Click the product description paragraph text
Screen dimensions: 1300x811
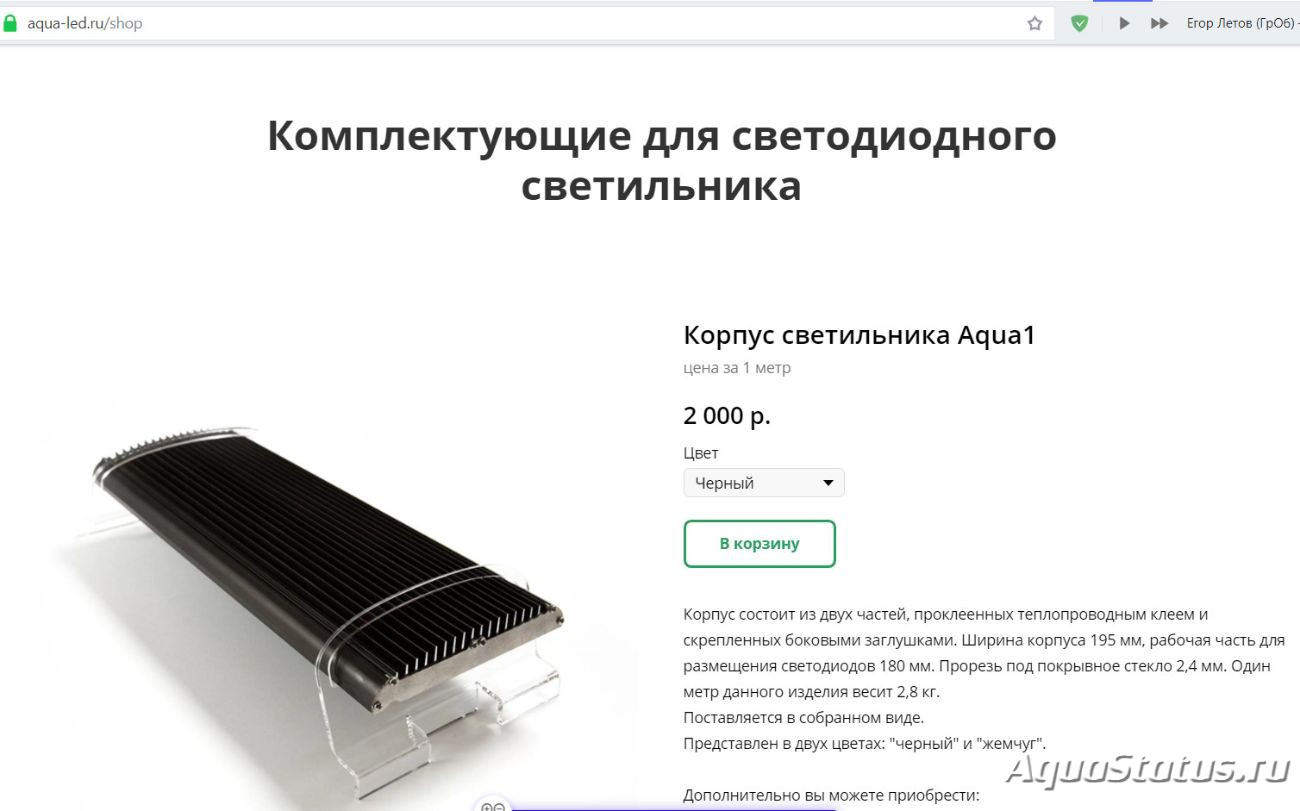pos(984,679)
